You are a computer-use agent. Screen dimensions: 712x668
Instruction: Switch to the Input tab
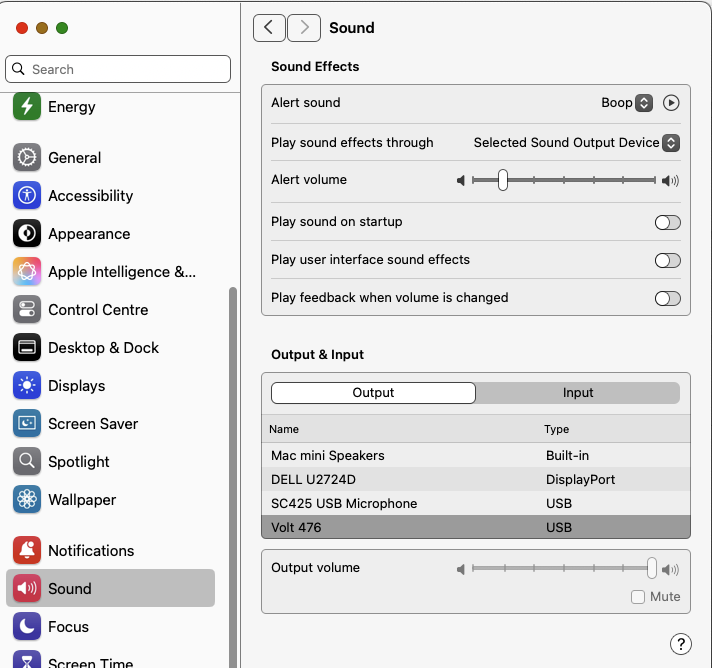point(578,393)
